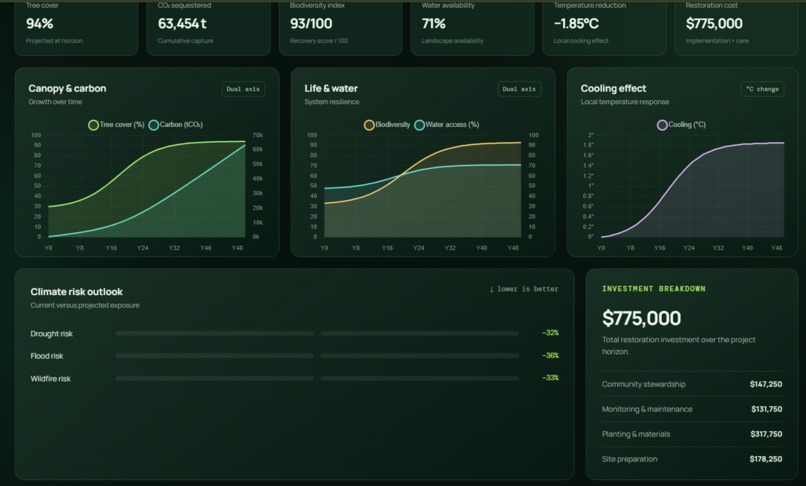
Task: Click the −33% wildfire risk change
Action: 550,377
